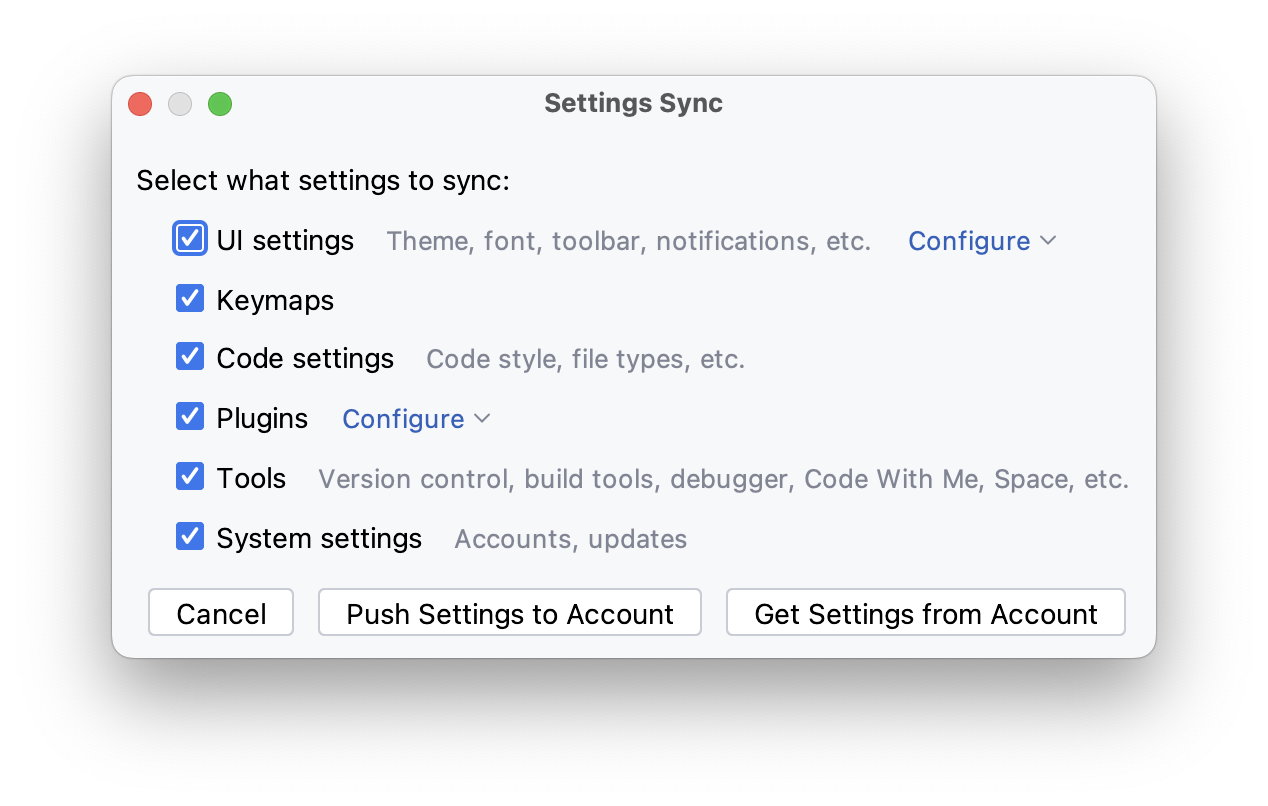The height and width of the screenshot is (806, 1268).
Task: Click the Settings Sync title bar
Action: point(632,103)
